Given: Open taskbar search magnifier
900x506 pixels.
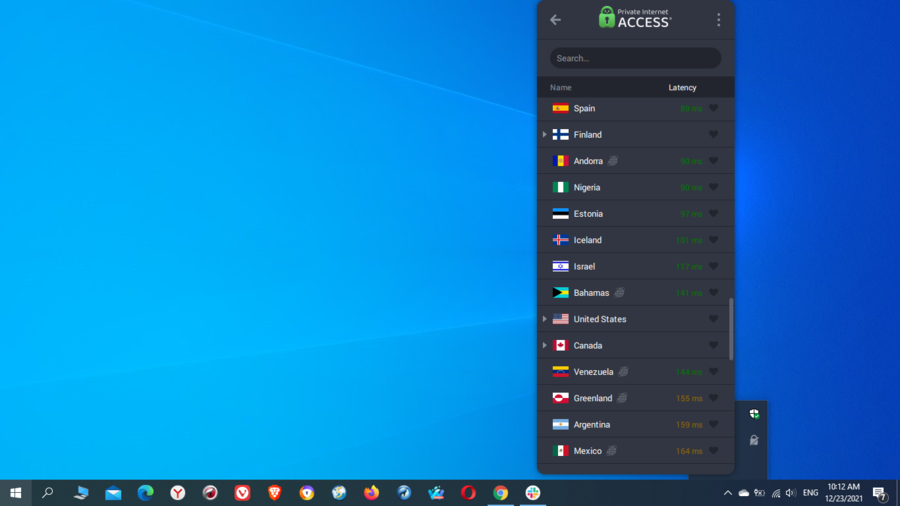Looking at the screenshot, I should 48,493.
